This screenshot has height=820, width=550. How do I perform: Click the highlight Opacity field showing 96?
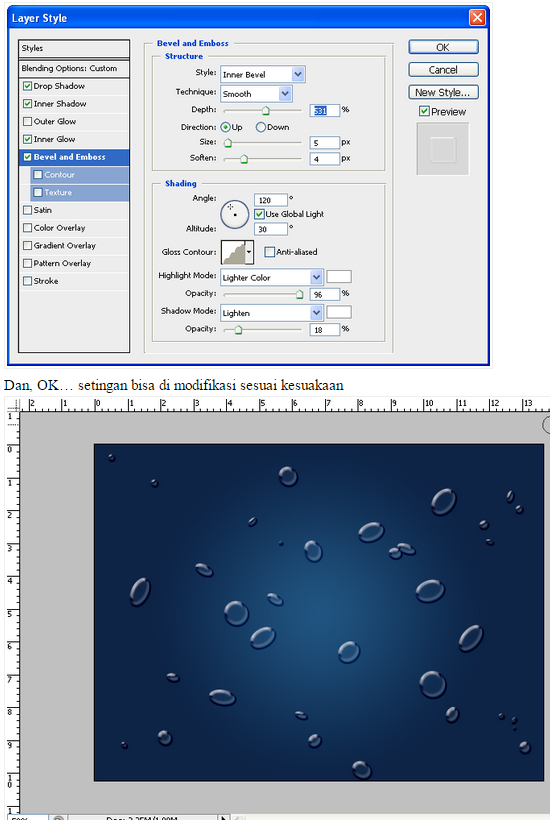325,294
